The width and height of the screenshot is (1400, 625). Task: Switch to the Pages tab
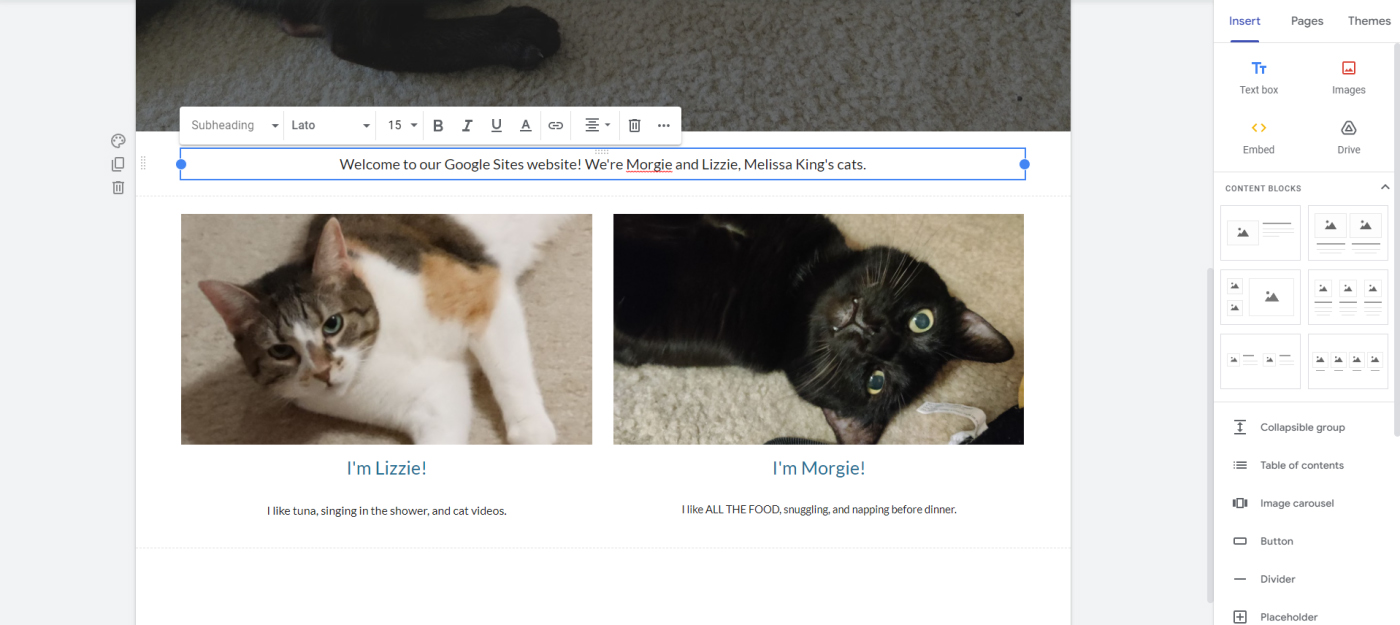click(x=1307, y=21)
